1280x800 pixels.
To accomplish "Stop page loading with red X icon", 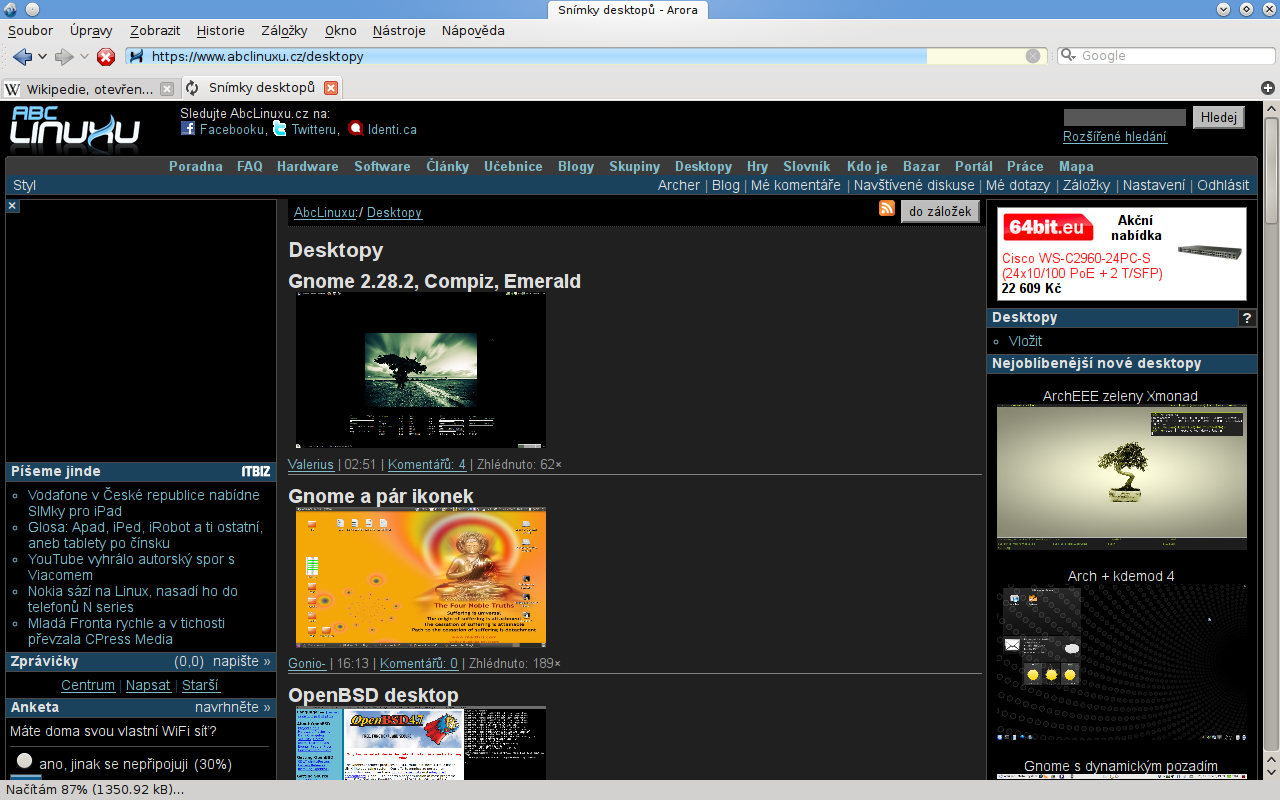I will coord(106,57).
